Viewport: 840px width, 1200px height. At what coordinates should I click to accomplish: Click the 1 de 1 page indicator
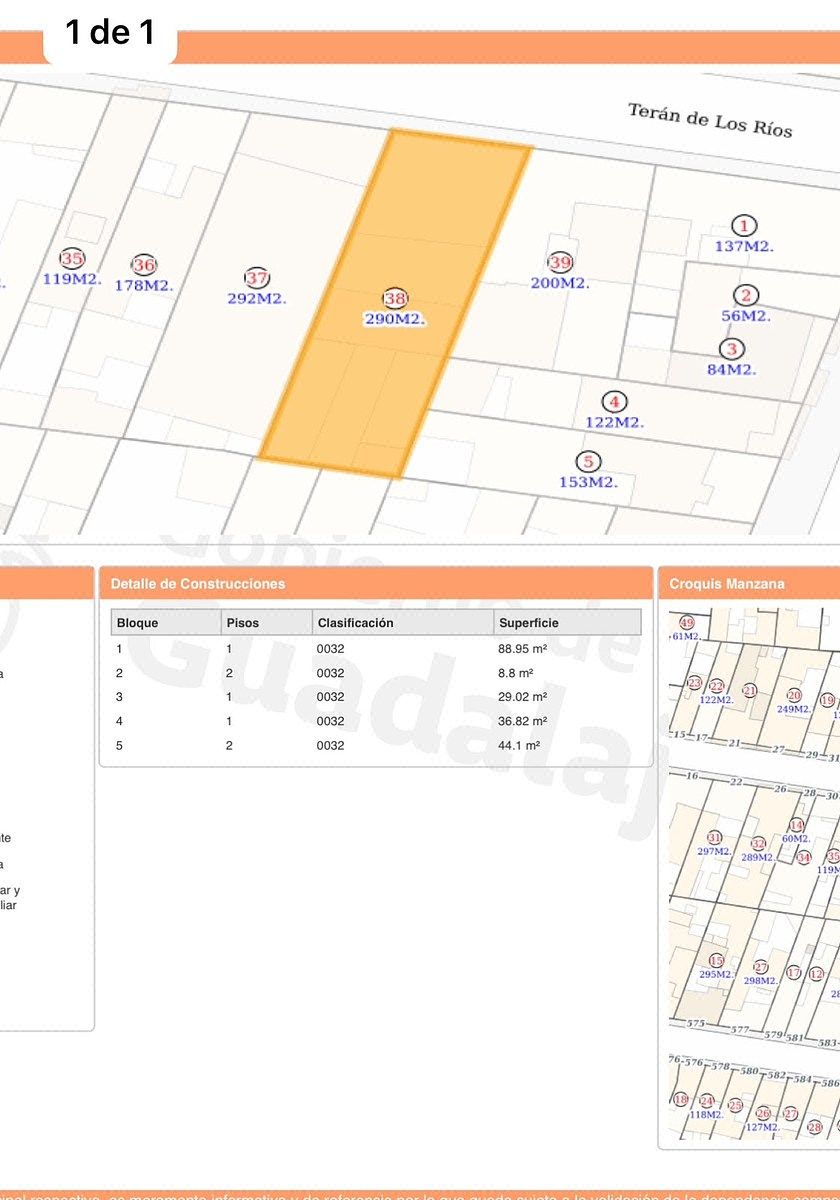[x=110, y=33]
